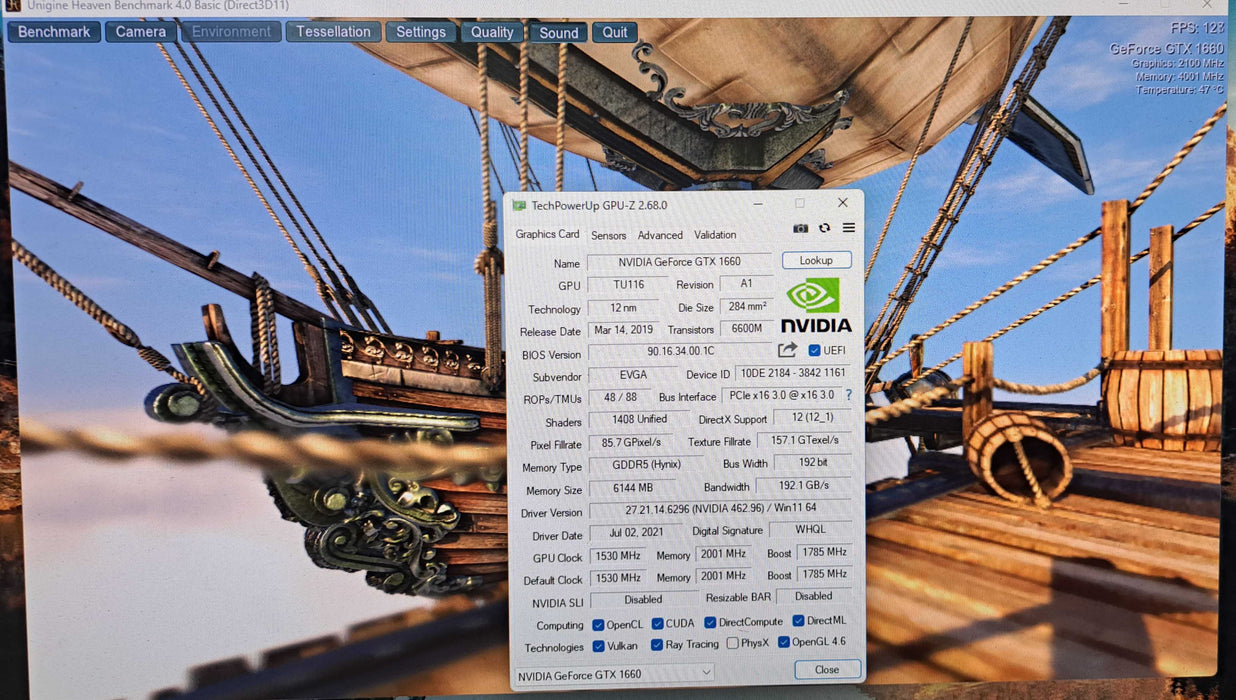Image resolution: width=1236 pixels, height=700 pixels.
Task: Select the Graphics Card tab
Action: coord(547,234)
